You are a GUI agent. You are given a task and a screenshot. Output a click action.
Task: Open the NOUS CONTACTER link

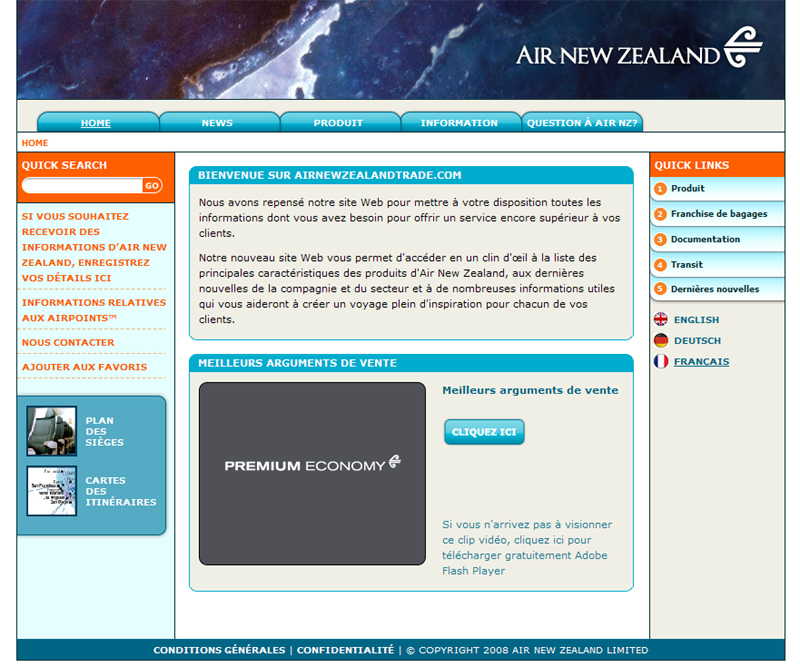click(x=68, y=342)
